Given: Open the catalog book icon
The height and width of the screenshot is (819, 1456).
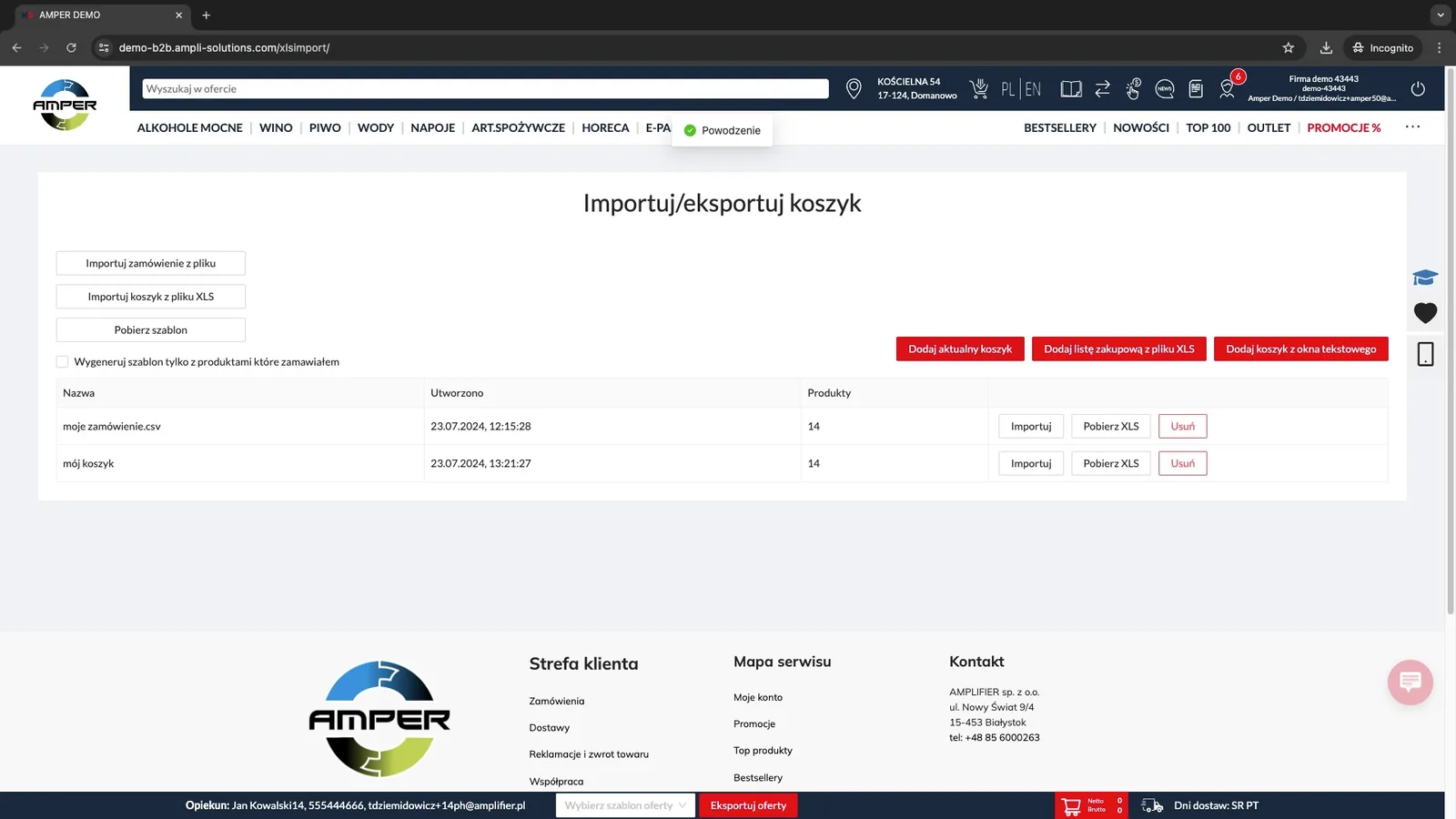Looking at the screenshot, I should tap(1071, 88).
